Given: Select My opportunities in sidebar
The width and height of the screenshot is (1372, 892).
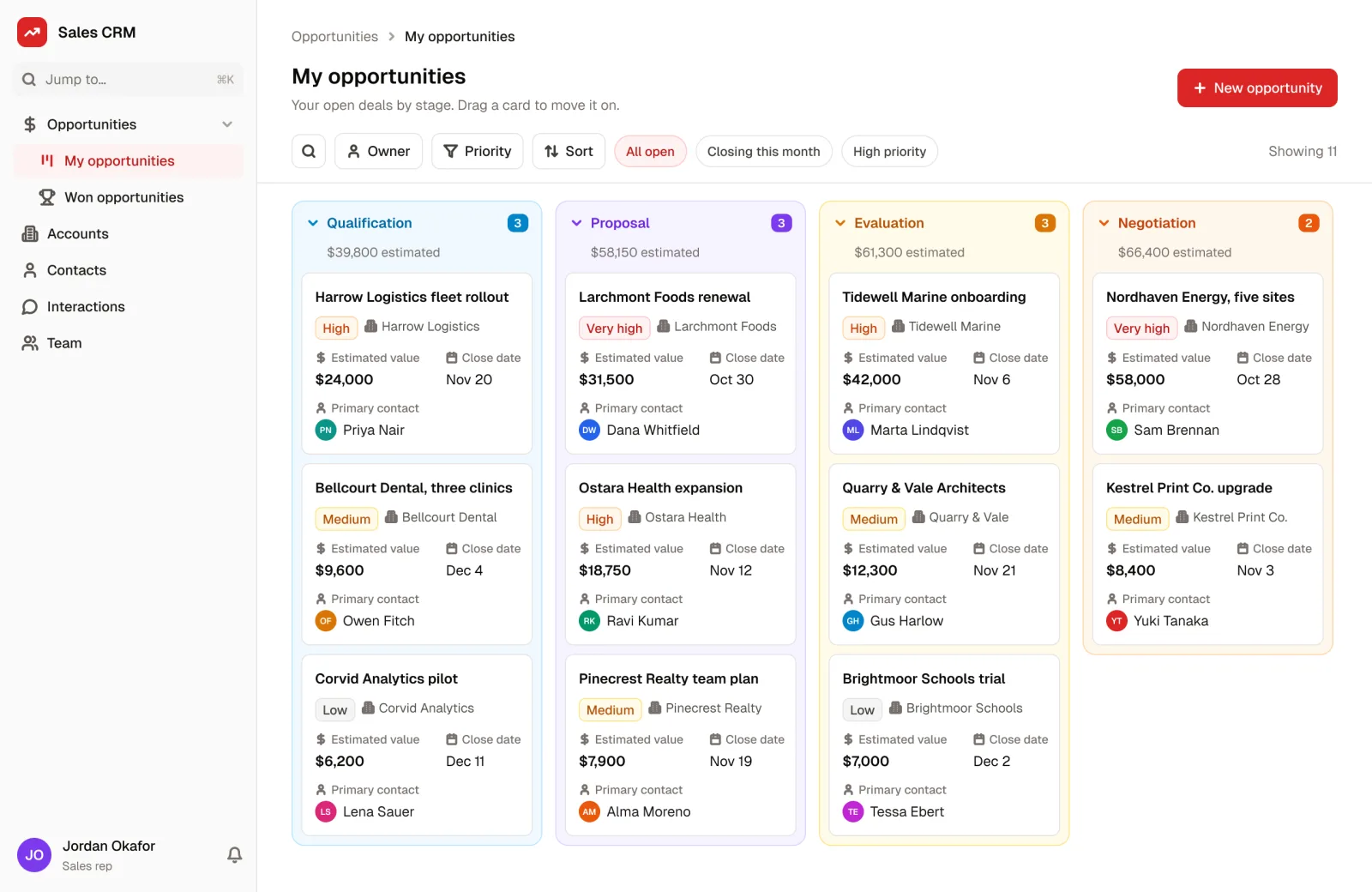Looking at the screenshot, I should 129,160.
